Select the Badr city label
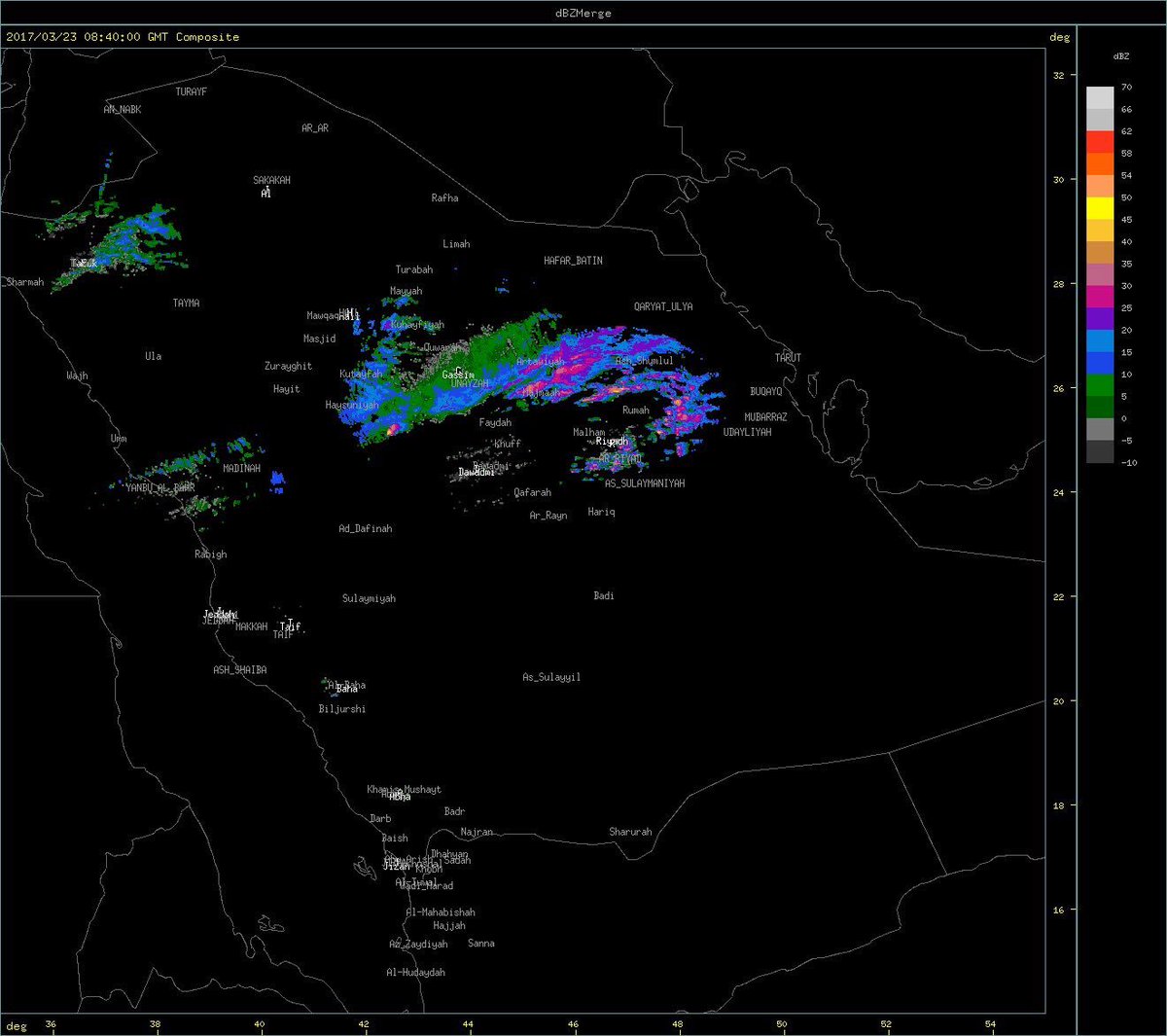 pos(455,812)
